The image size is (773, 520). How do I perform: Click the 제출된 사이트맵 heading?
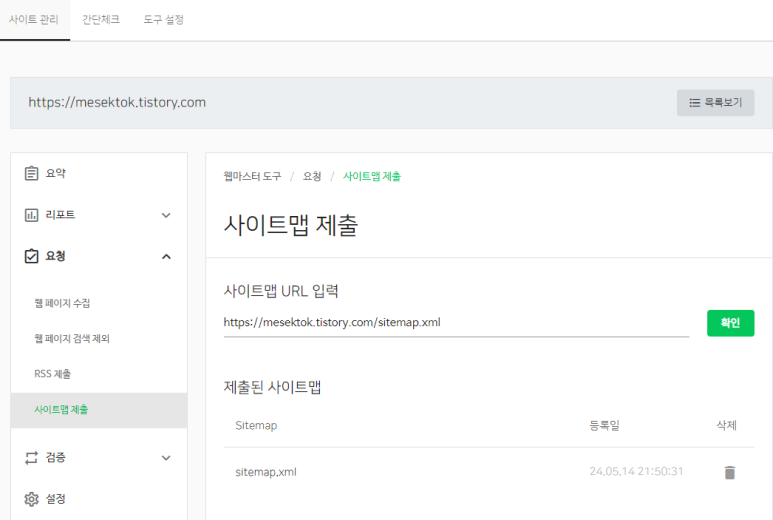point(272,387)
